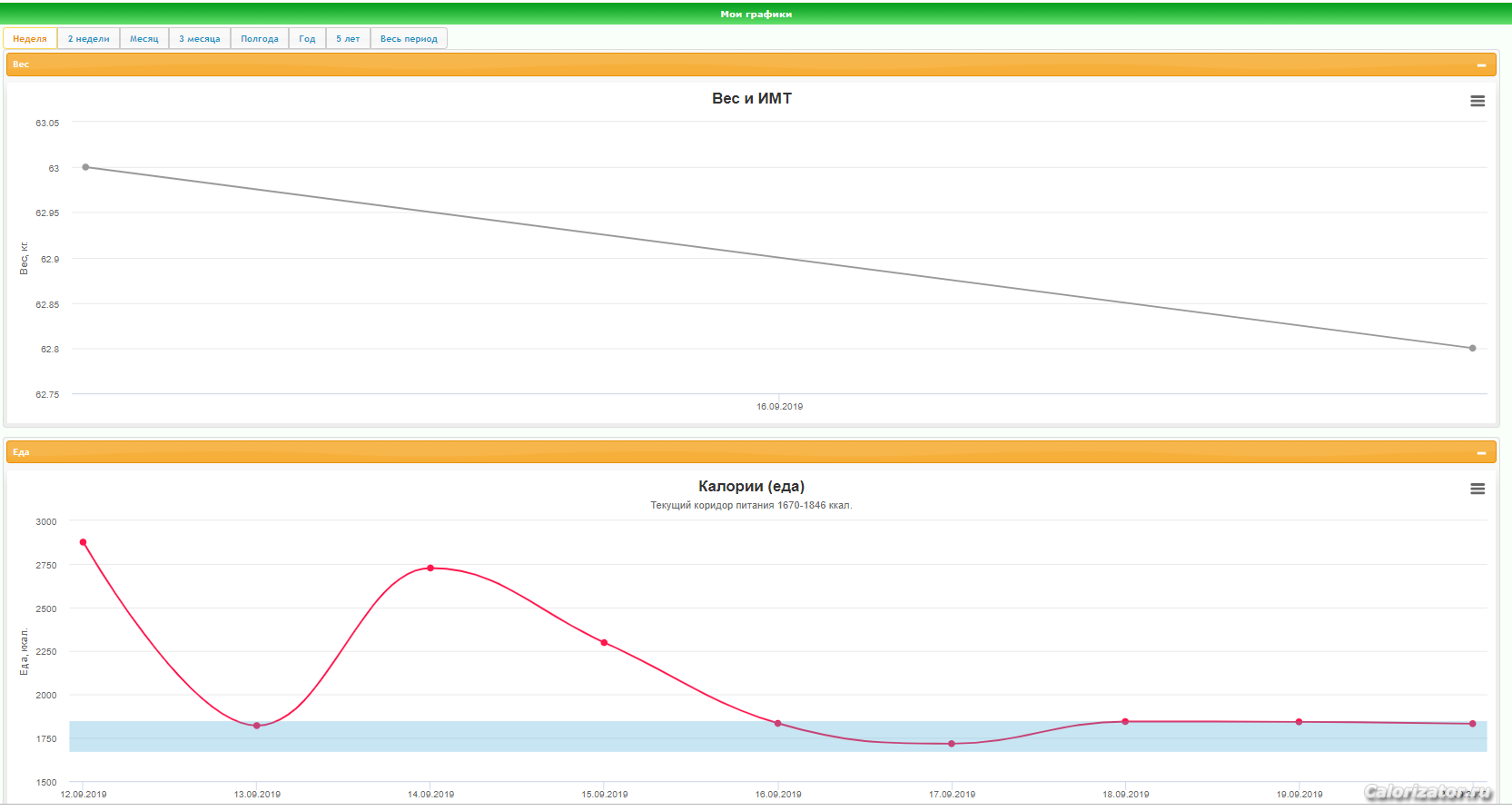
Task: Show the Месяц period
Action: (143, 39)
